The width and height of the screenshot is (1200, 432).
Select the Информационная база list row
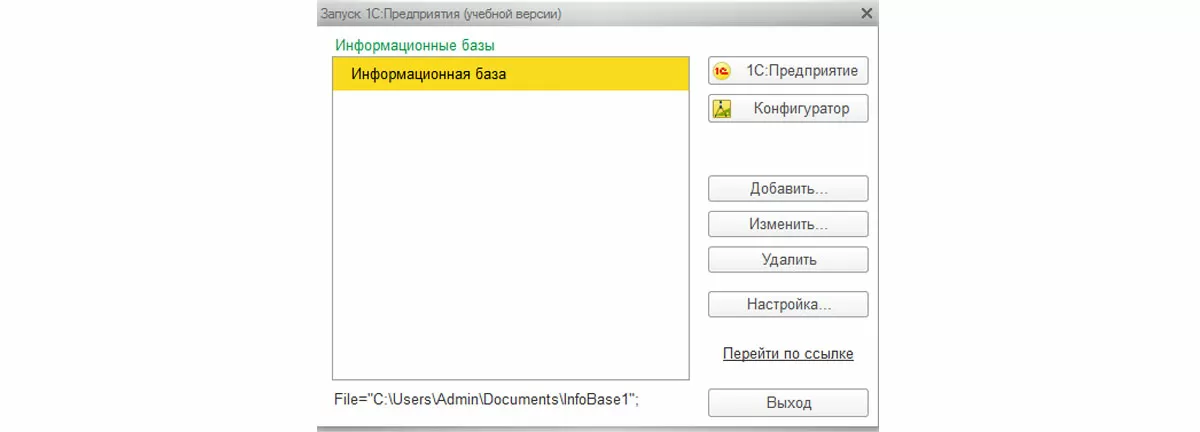(x=511, y=74)
